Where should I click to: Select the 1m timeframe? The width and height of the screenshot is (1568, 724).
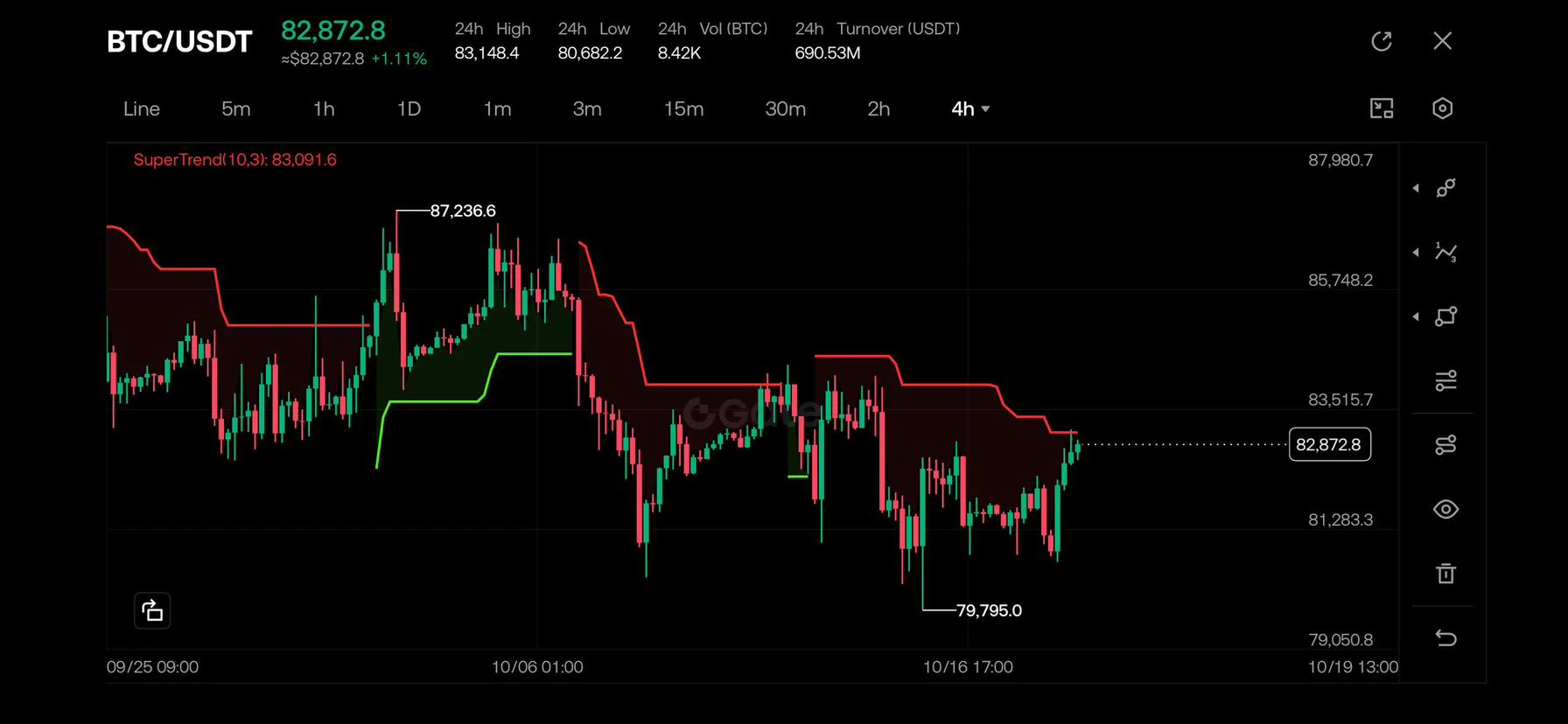pos(498,108)
